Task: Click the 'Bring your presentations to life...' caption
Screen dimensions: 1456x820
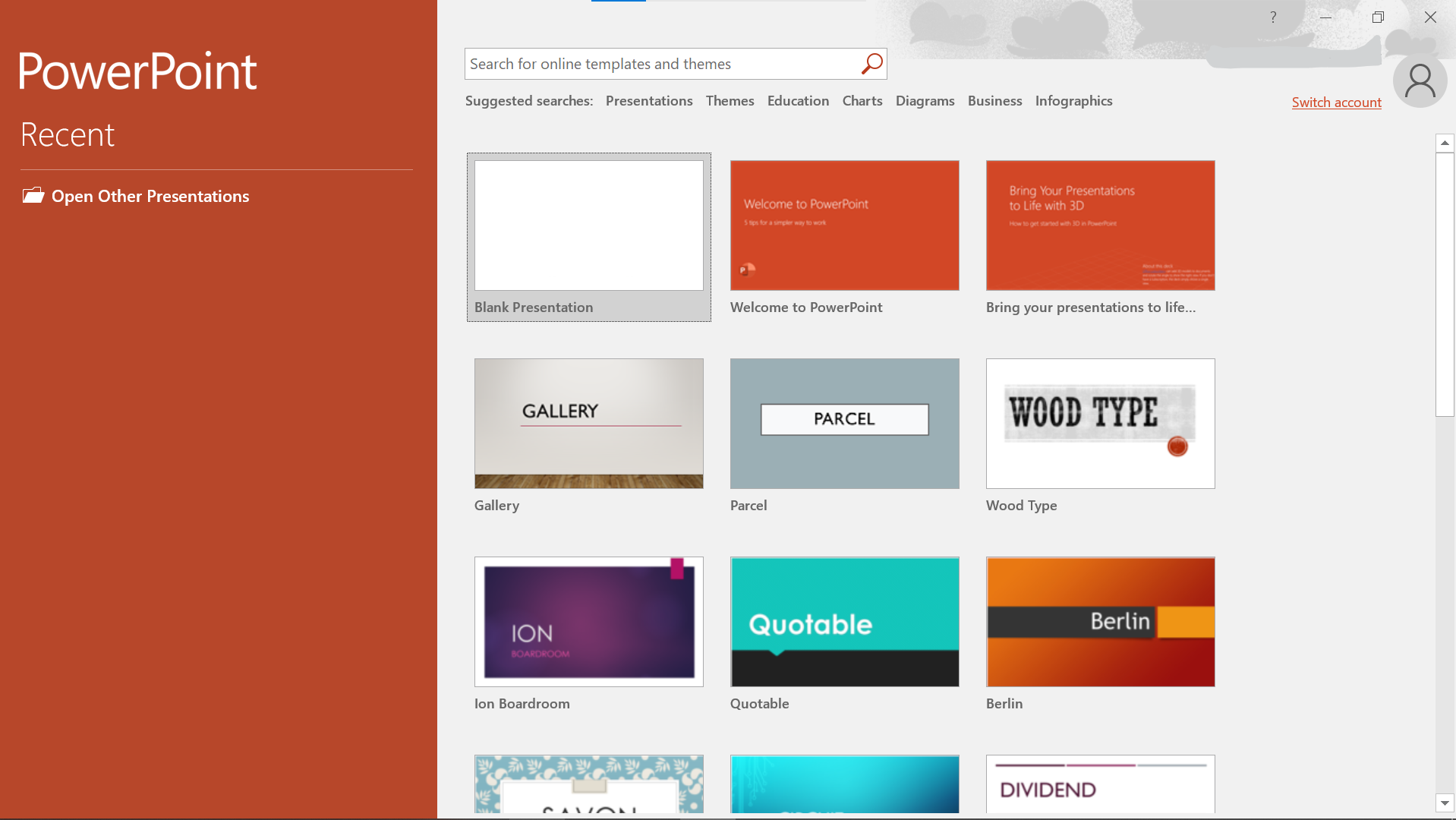Action: tap(1091, 307)
